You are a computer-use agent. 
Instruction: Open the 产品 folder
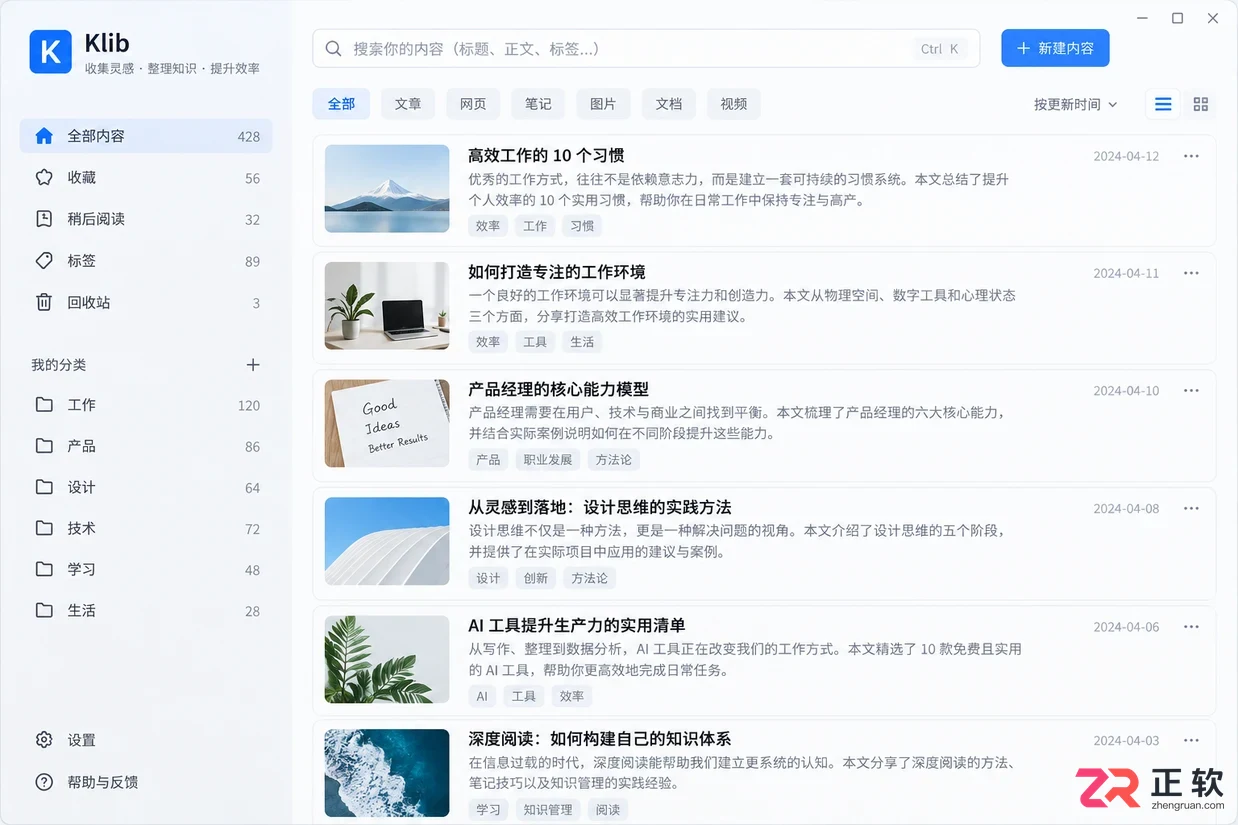click(x=146, y=446)
